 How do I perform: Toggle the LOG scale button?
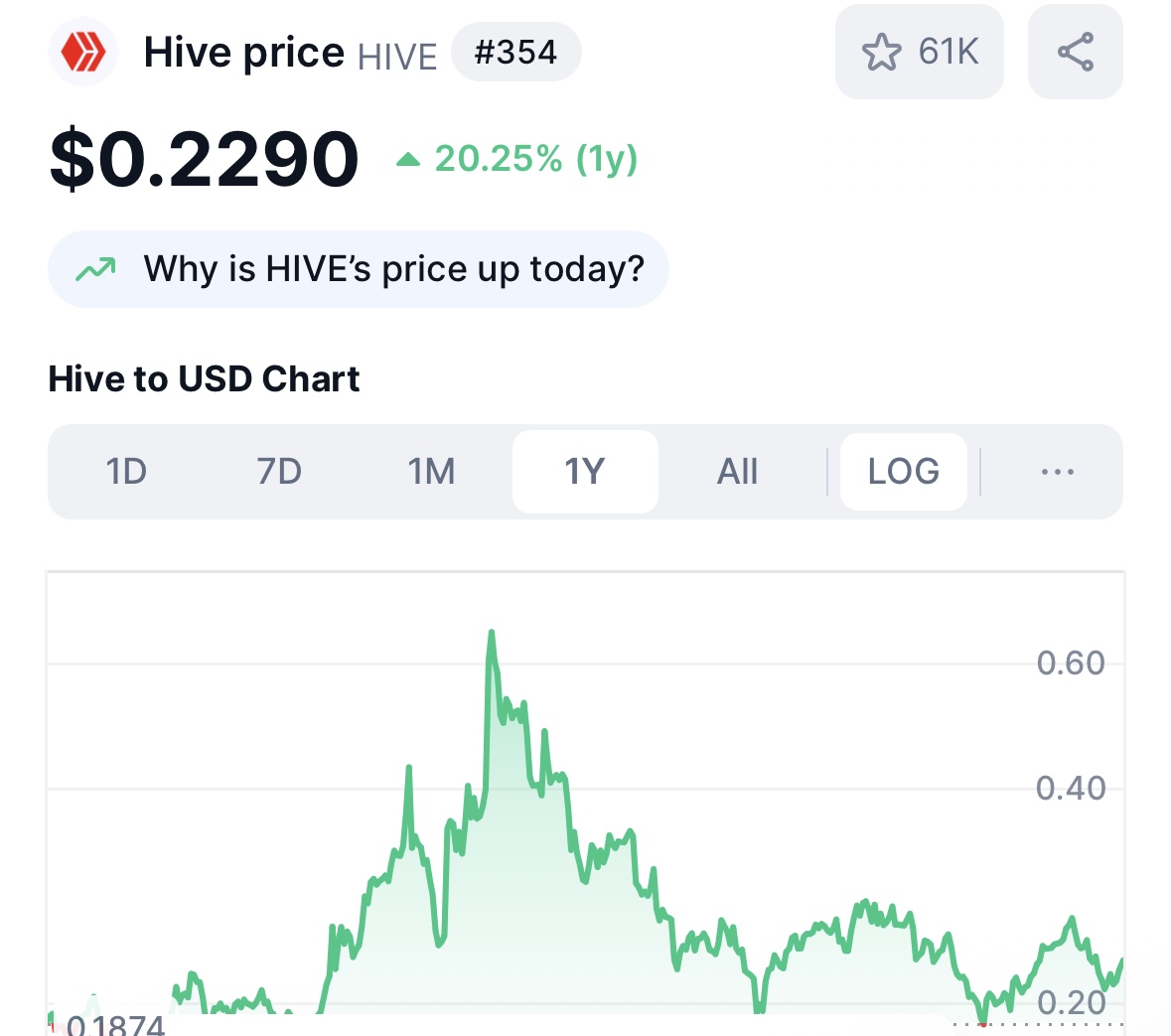(x=903, y=472)
